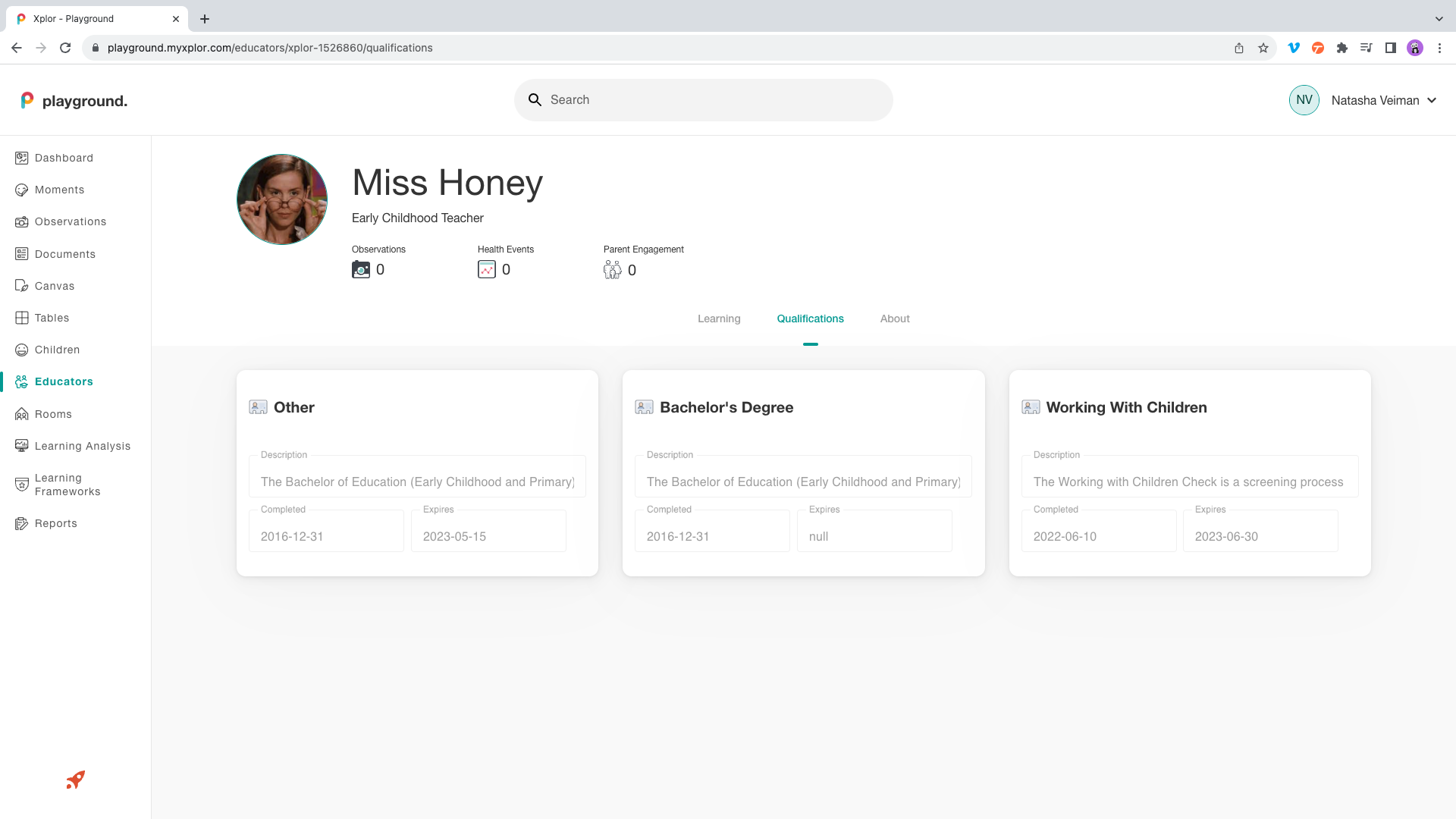Click the Parent Engagement family icon
This screenshot has height=819, width=1456.
coord(612,269)
